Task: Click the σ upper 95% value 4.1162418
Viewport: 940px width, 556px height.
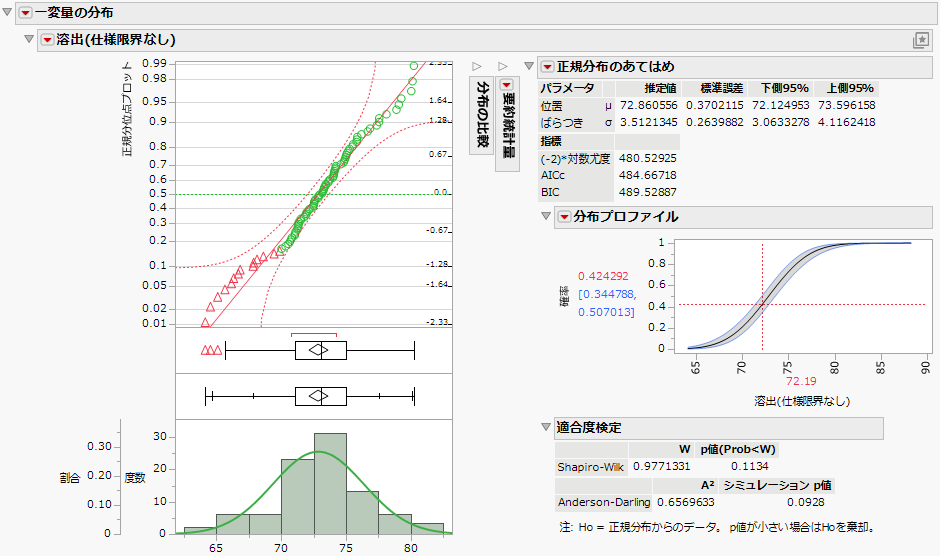Action: pyautogui.click(x=846, y=122)
